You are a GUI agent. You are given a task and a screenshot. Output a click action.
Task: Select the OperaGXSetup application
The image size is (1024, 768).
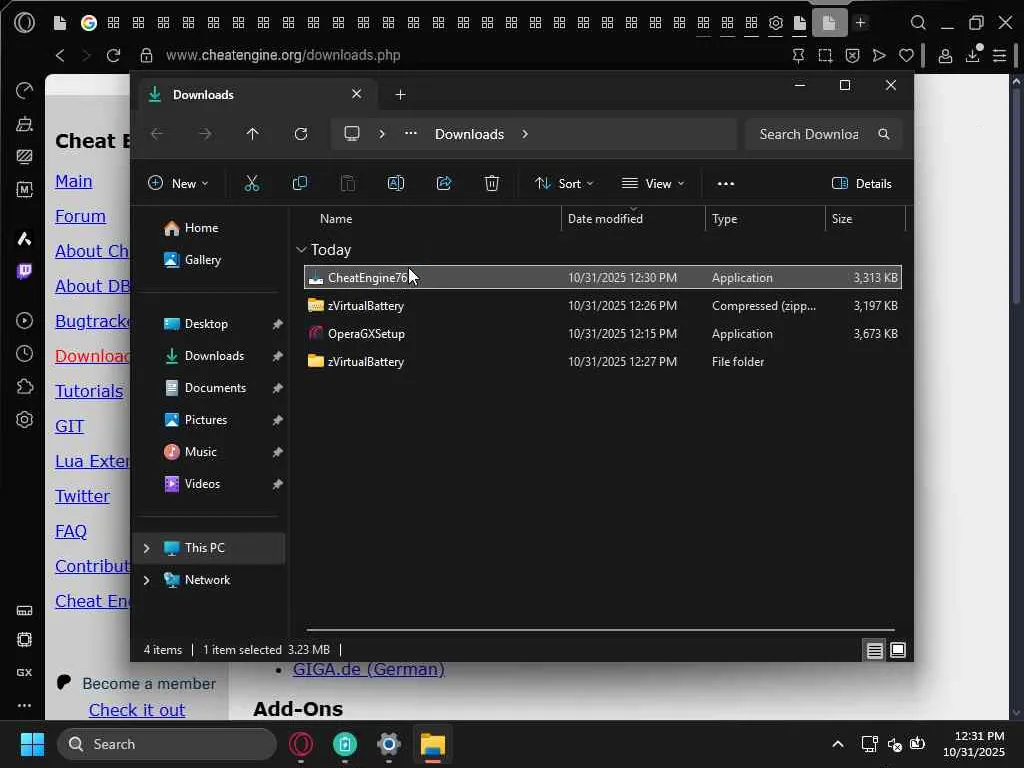[x=602, y=334]
